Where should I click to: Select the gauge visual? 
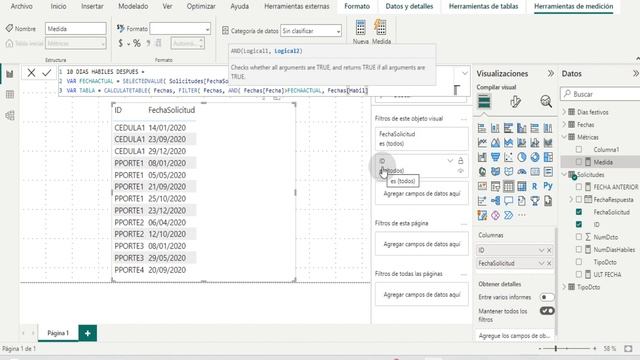pyautogui.click(x=522, y=172)
